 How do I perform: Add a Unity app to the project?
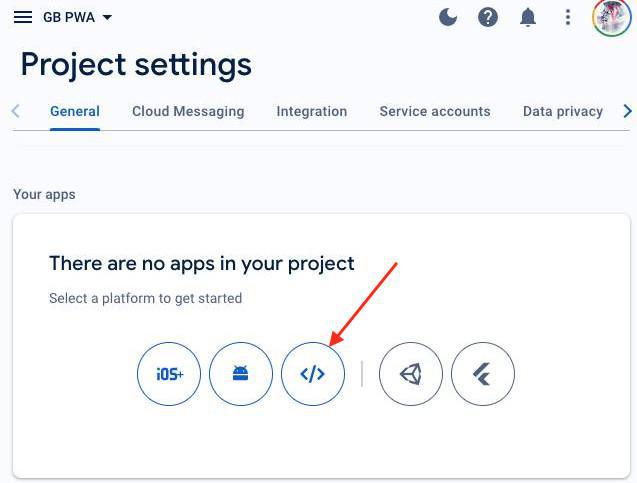(411, 374)
